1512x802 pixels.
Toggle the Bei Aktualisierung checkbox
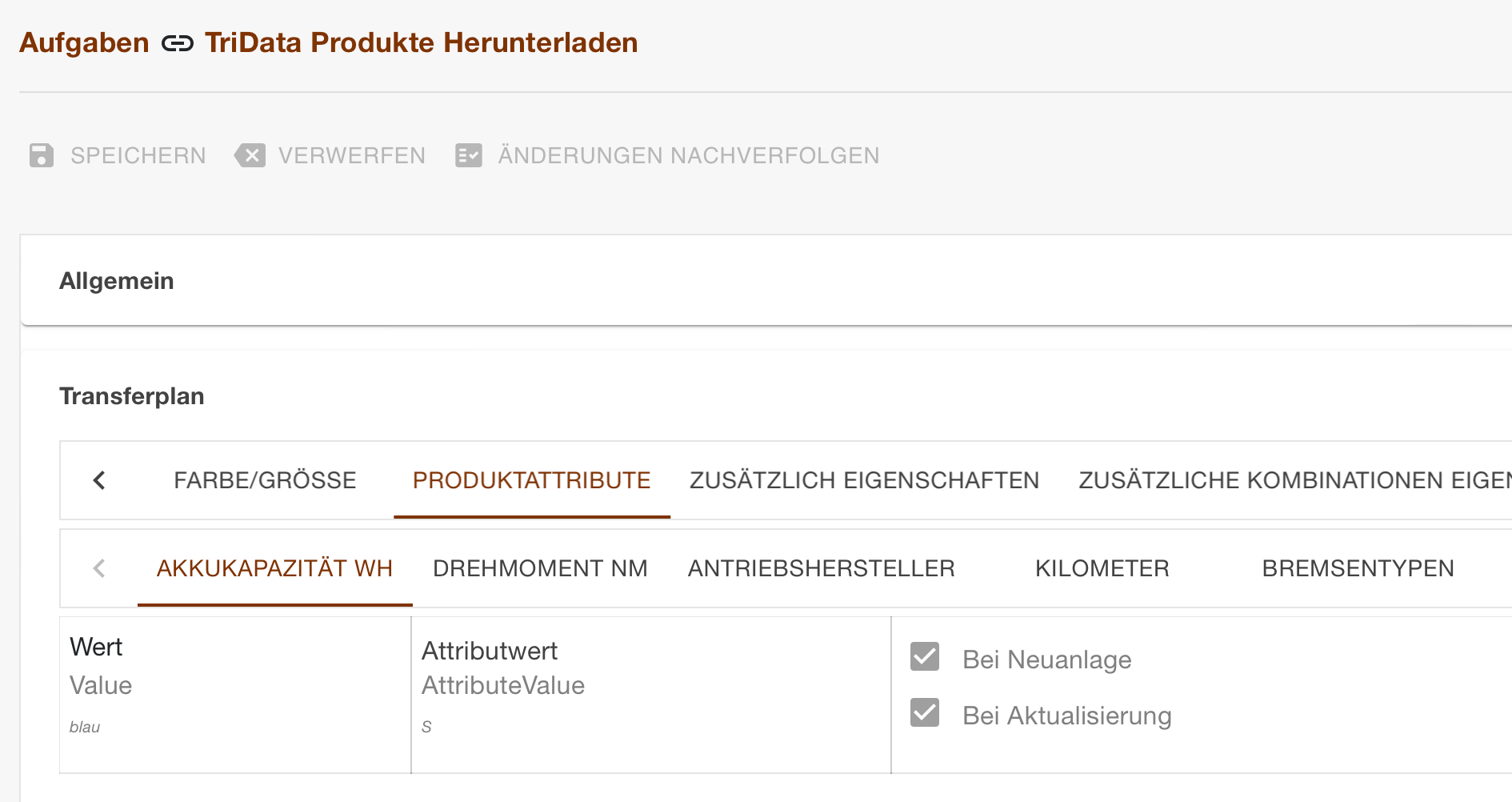(x=925, y=712)
